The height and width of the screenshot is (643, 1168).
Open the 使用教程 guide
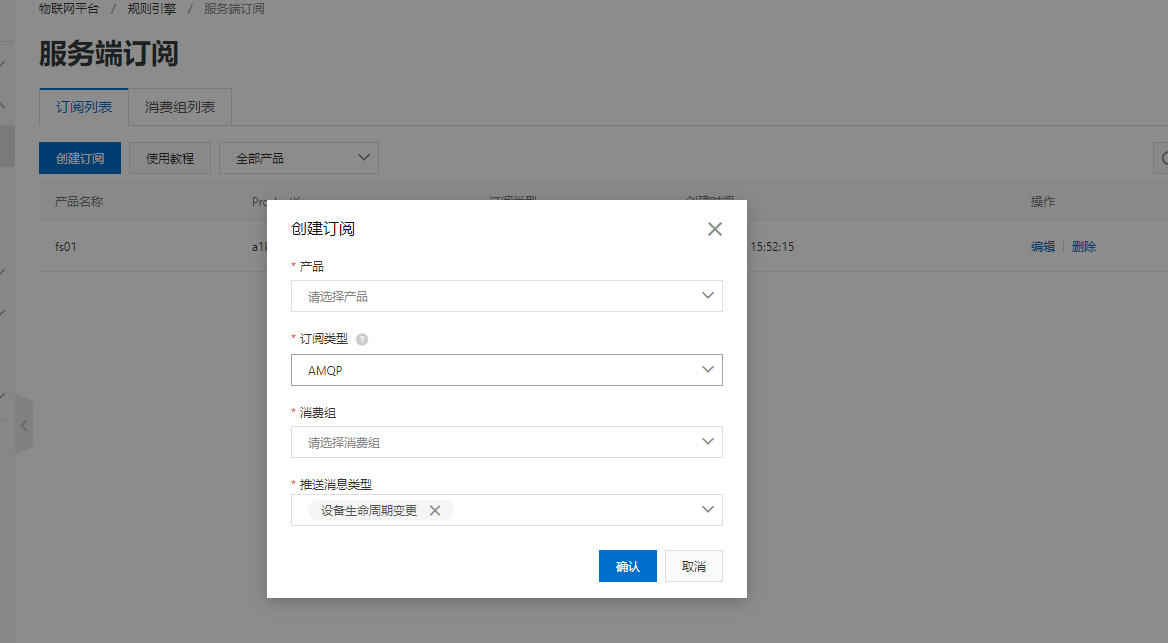tap(170, 158)
